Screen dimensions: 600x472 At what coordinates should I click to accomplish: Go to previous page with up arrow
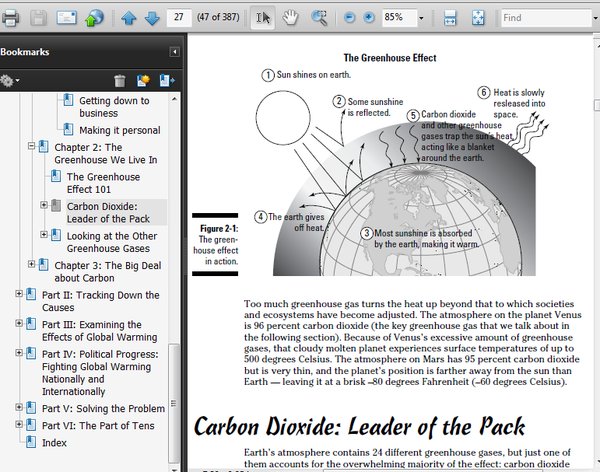[129, 18]
